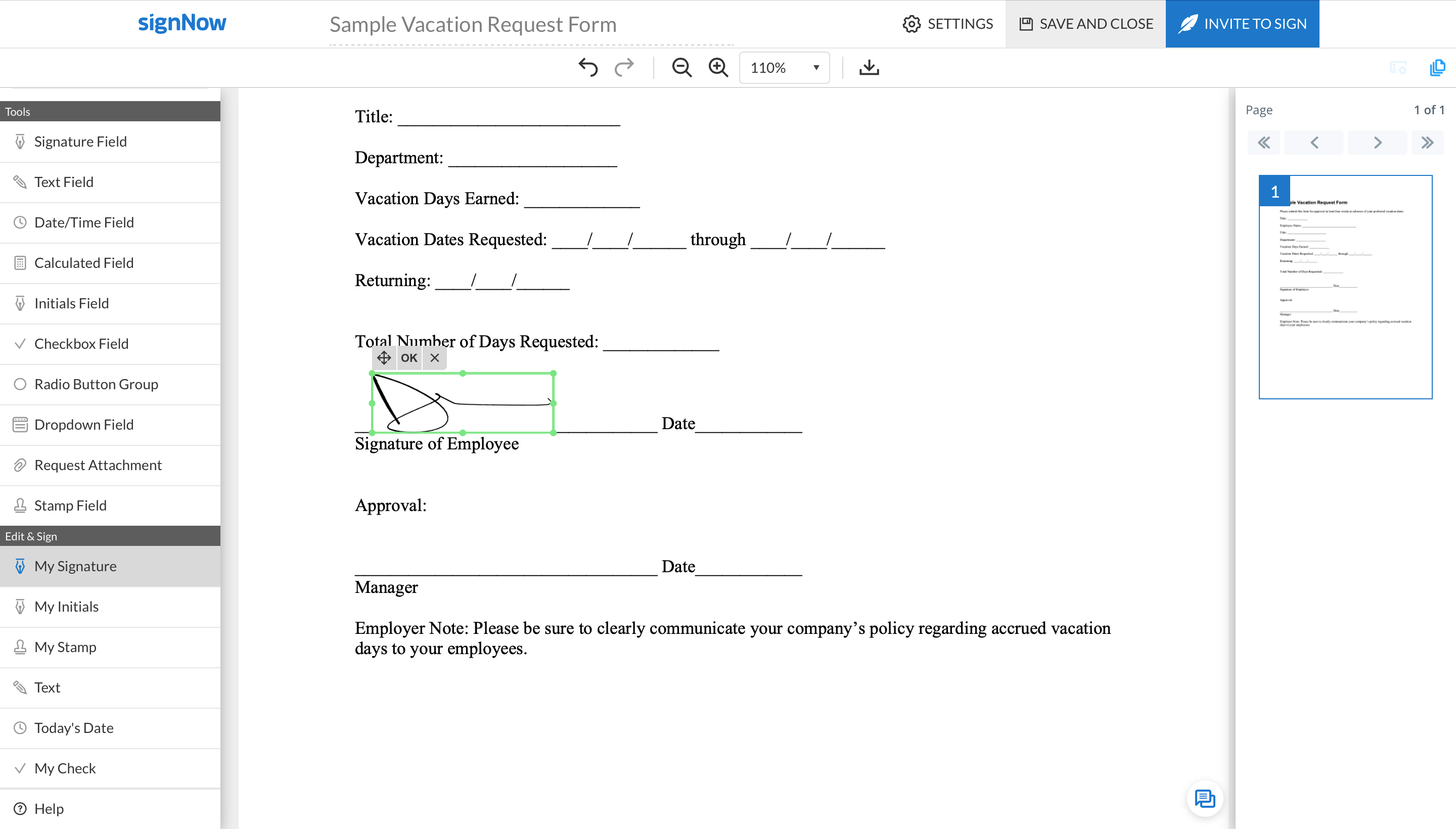Open the chat support bubble
Screen dimensions: 1456x829
coord(1204,798)
